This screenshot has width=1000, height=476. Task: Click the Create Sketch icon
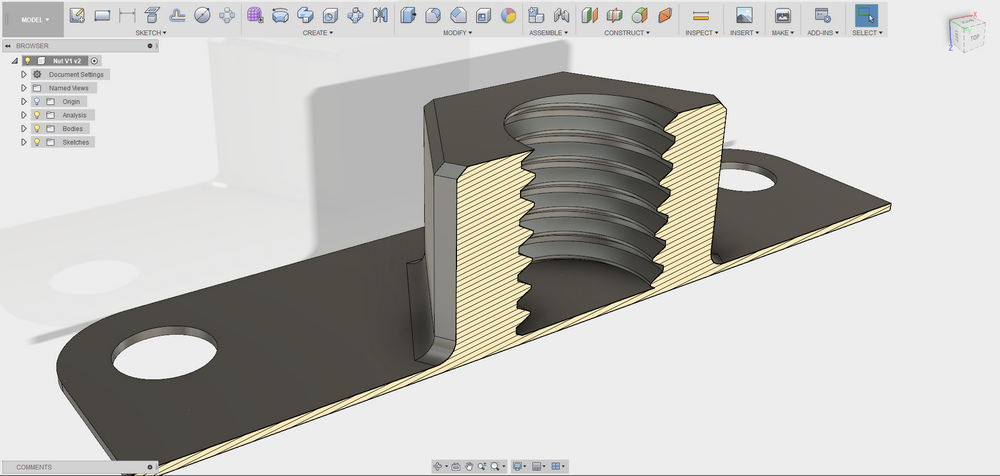[77, 15]
